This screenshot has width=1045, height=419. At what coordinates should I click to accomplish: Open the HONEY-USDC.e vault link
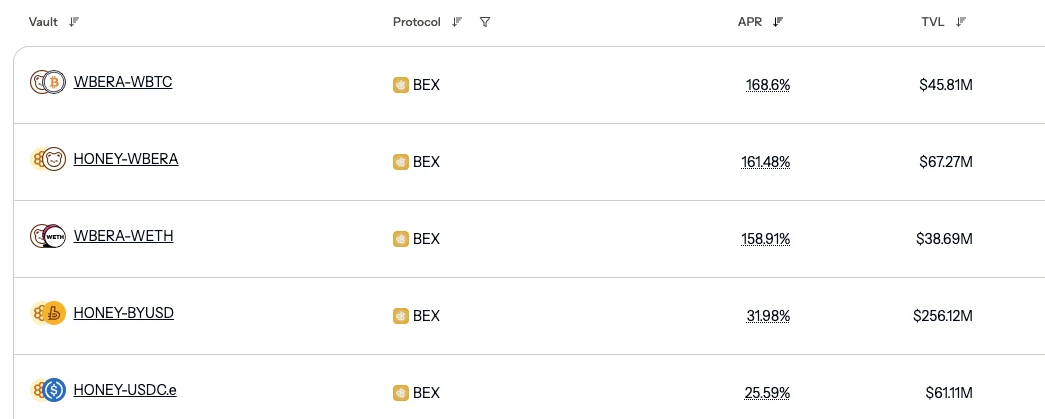pos(125,390)
